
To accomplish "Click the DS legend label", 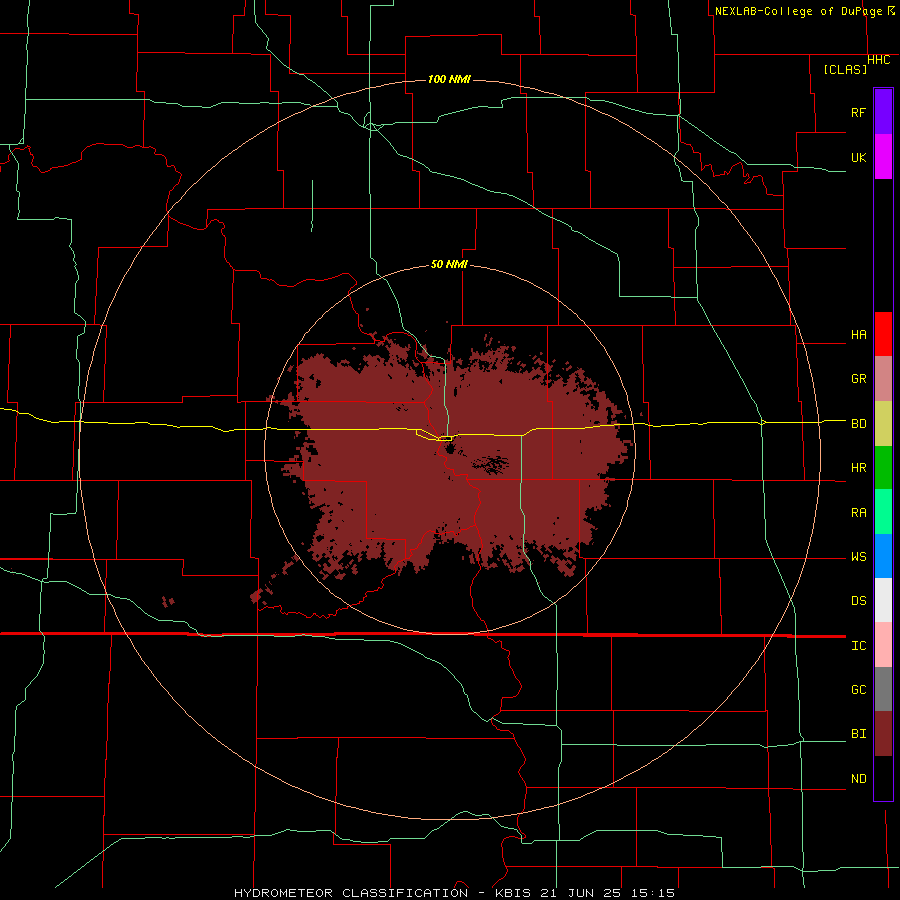I will [858, 601].
